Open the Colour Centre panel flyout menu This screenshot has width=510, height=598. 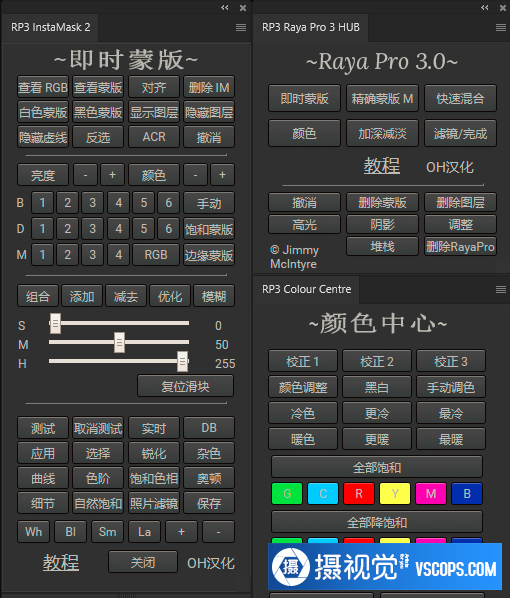(x=501, y=290)
